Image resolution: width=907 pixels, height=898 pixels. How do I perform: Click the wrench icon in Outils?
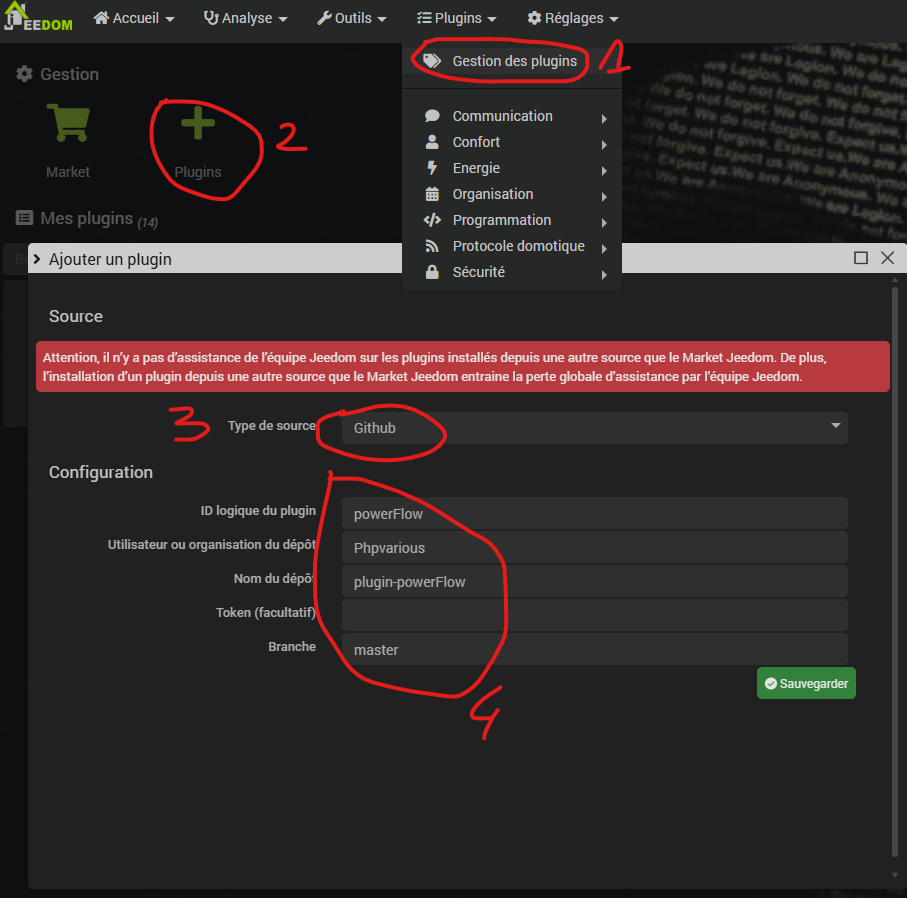pyautogui.click(x=324, y=18)
